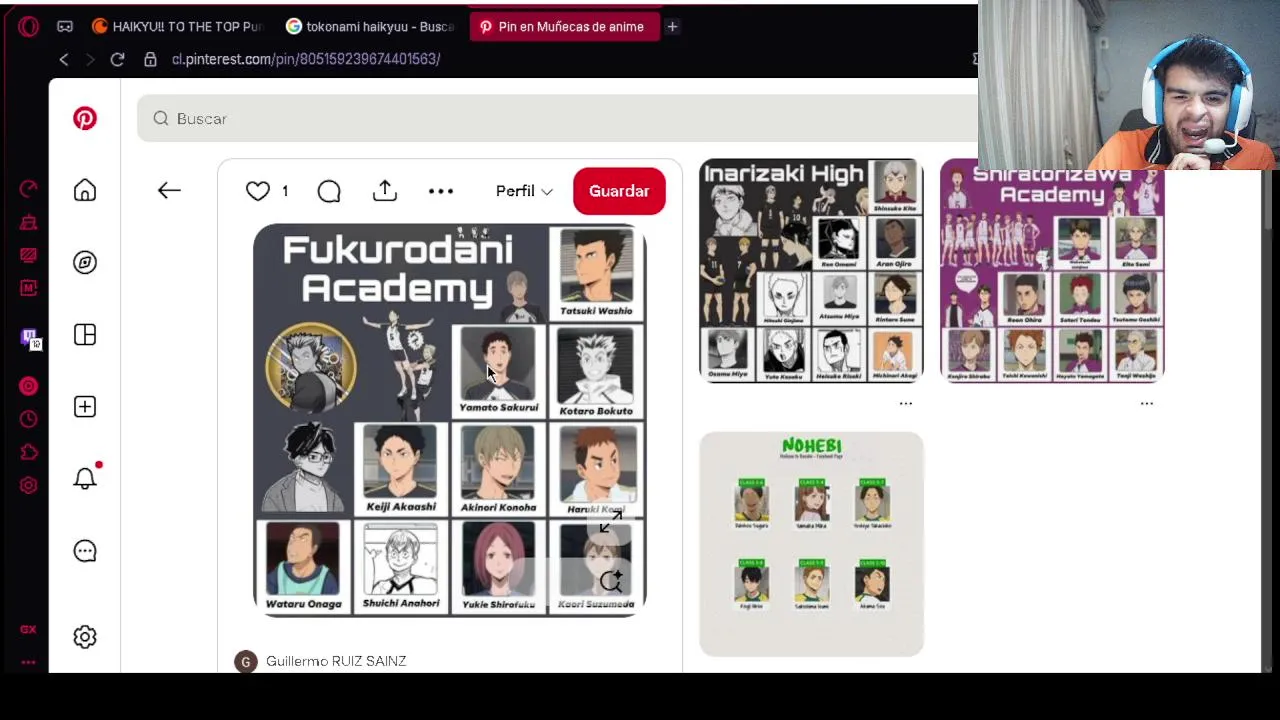Show site info via the padlock icon

[x=150, y=59]
